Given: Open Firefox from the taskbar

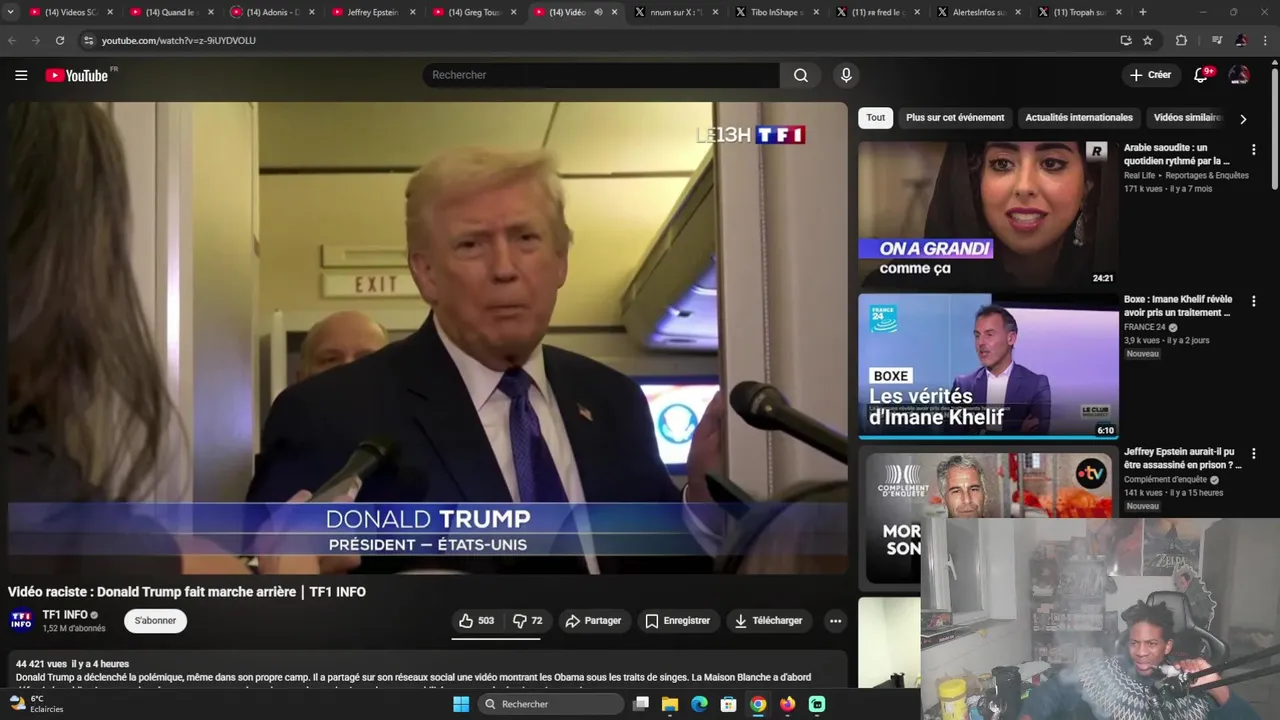Looking at the screenshot, I should click(788, 704).
